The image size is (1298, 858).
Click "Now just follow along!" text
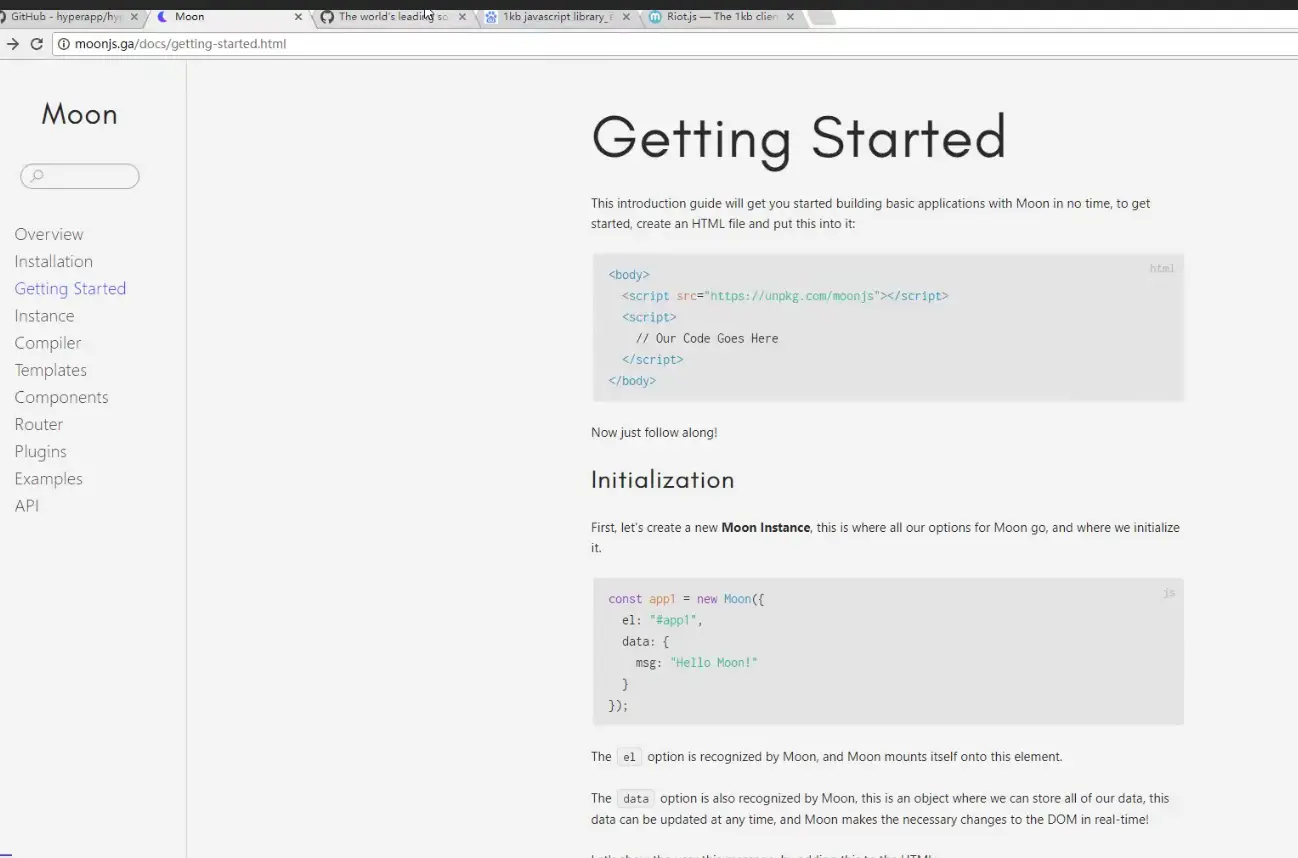point(654,433)
